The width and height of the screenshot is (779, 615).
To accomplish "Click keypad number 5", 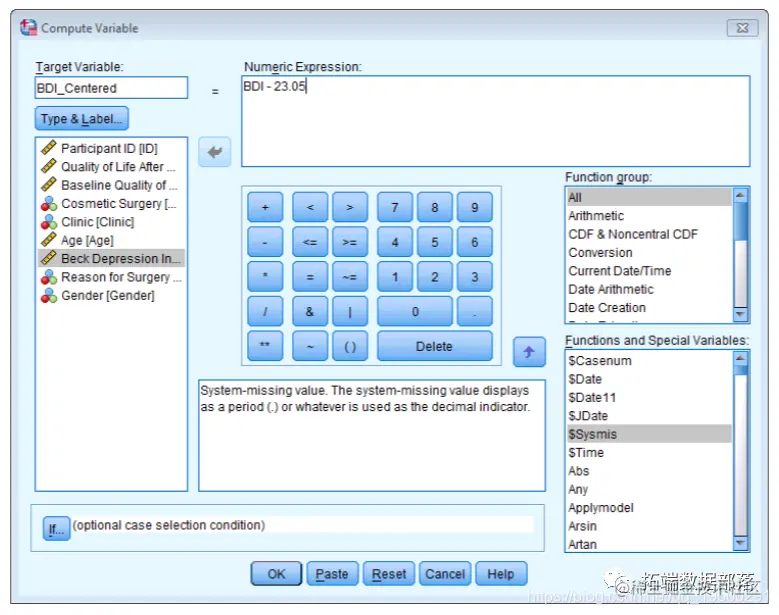I will pyautogui.click(x=435, y=242).
